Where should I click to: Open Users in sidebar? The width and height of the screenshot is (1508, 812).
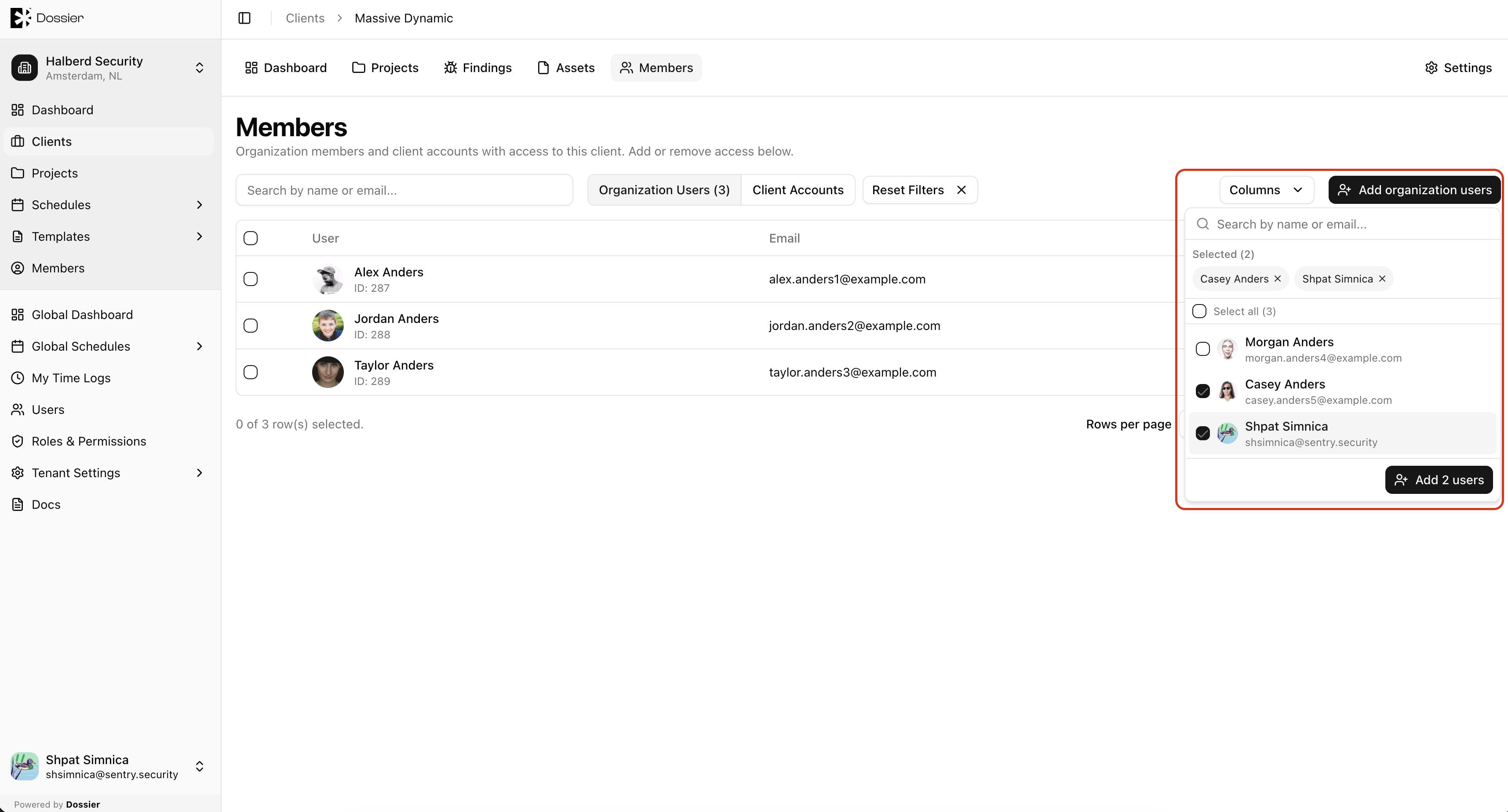pyautogui.click(x=108, y=410)
